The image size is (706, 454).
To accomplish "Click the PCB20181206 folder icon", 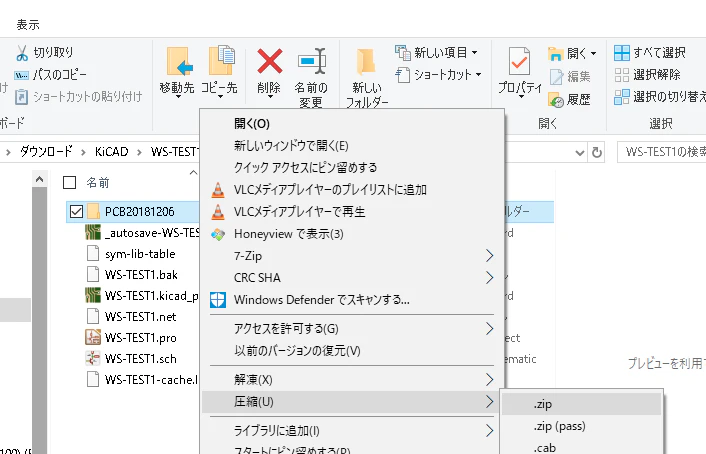I will click(x=93, y=211).
